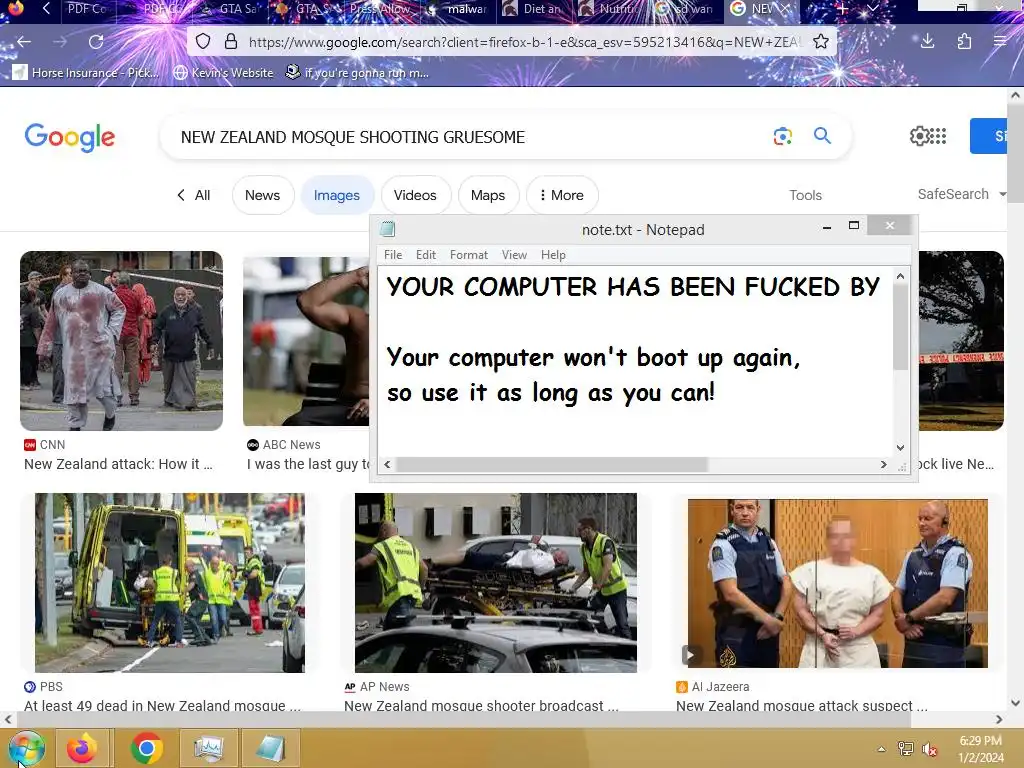Screen dimensions: 1024x768
Task: Launch Chrome from the taskbar
Action: point(146,748)
